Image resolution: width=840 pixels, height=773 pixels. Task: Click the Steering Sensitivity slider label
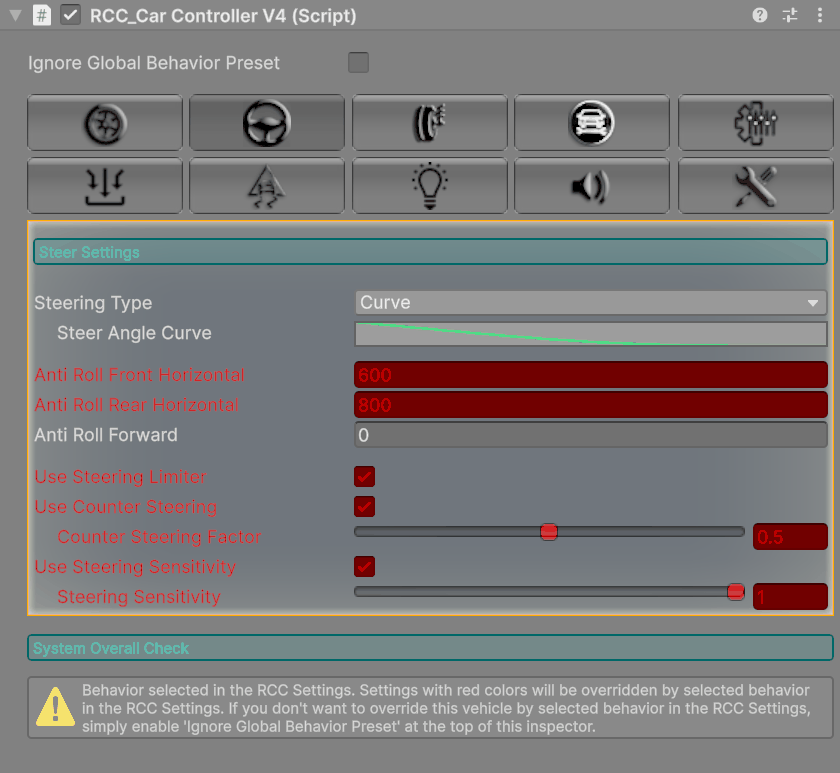tap(139, 596)
